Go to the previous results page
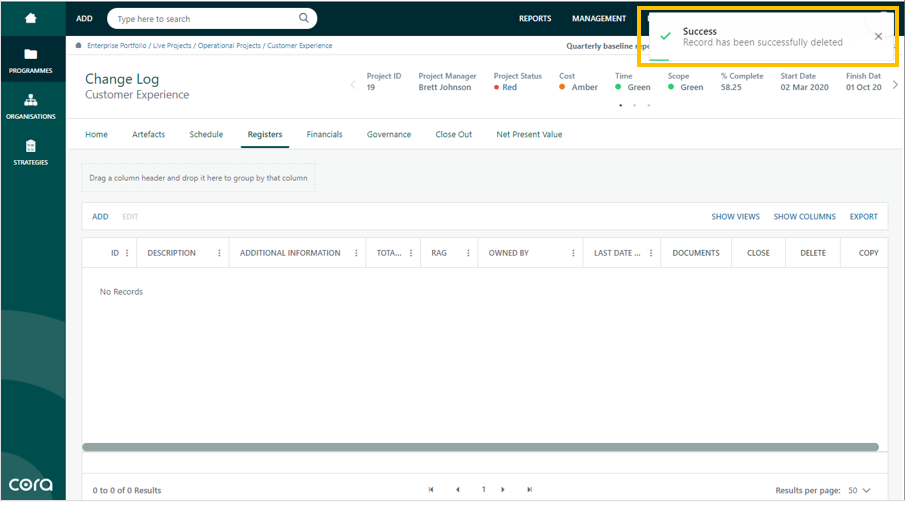The image size is (905, 505). coord(458,489)
